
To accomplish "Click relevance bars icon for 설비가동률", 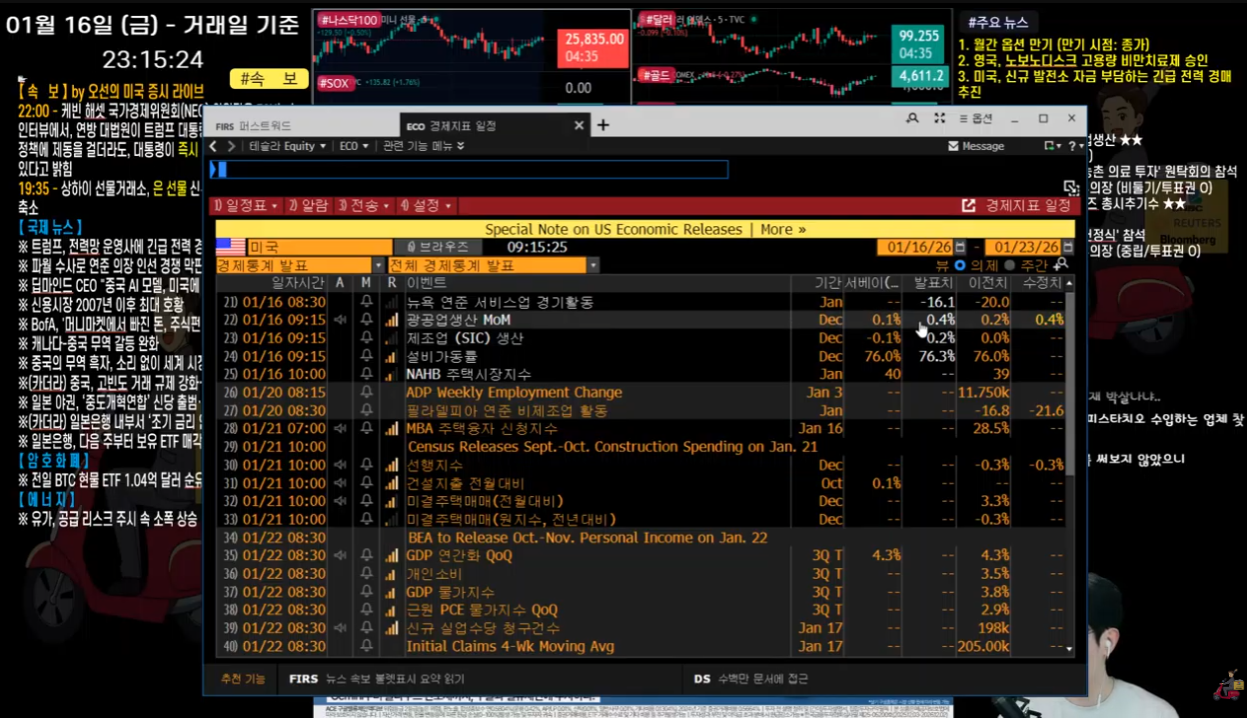I will 391,356.
